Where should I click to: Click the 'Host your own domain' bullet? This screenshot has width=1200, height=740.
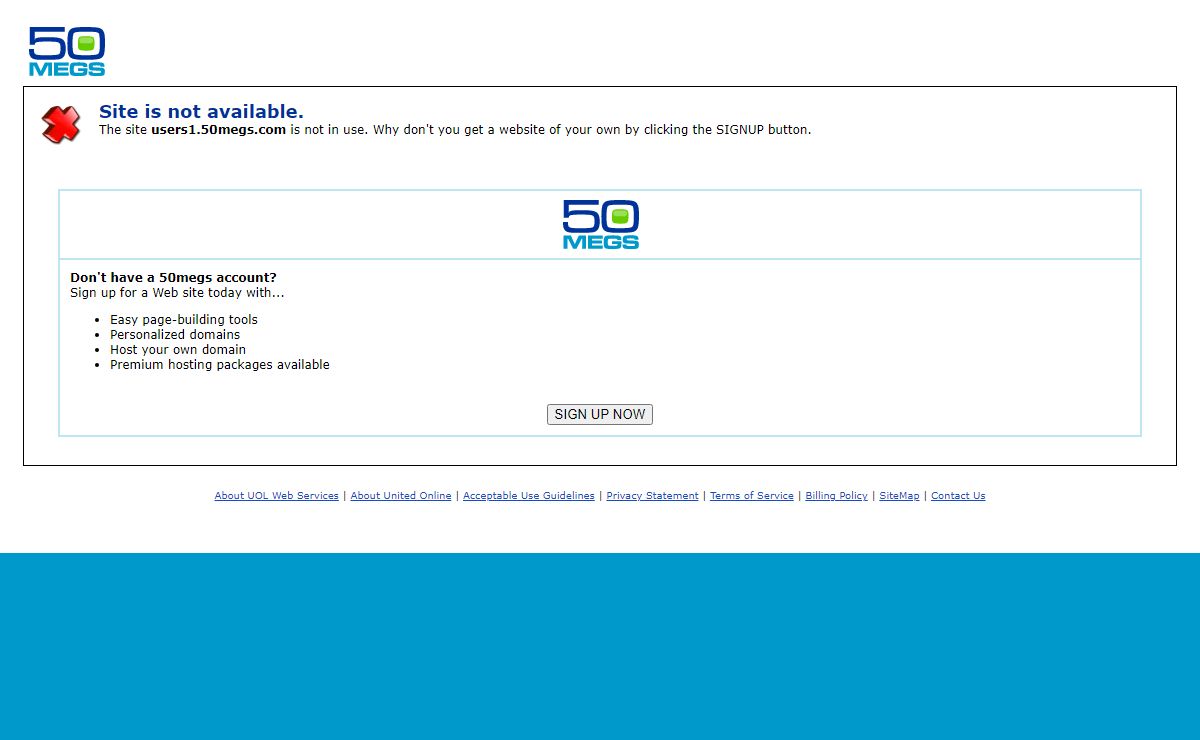[x=178, y=350]
